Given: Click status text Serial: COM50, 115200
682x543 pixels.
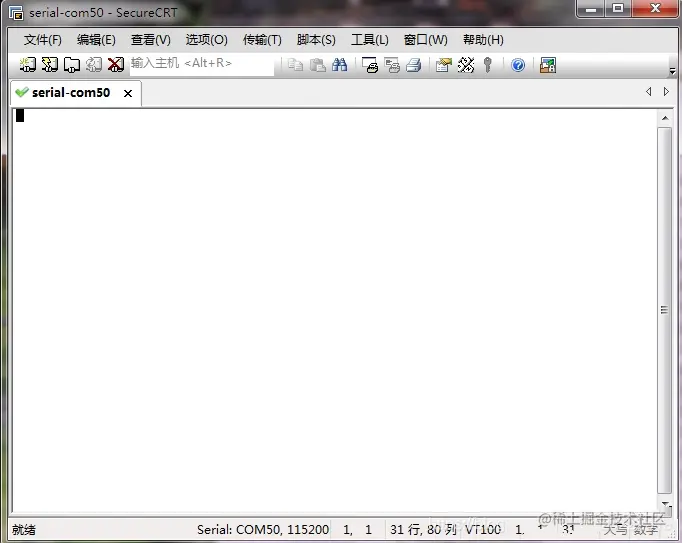Looking at the screenshot, I should click(263, 530).
